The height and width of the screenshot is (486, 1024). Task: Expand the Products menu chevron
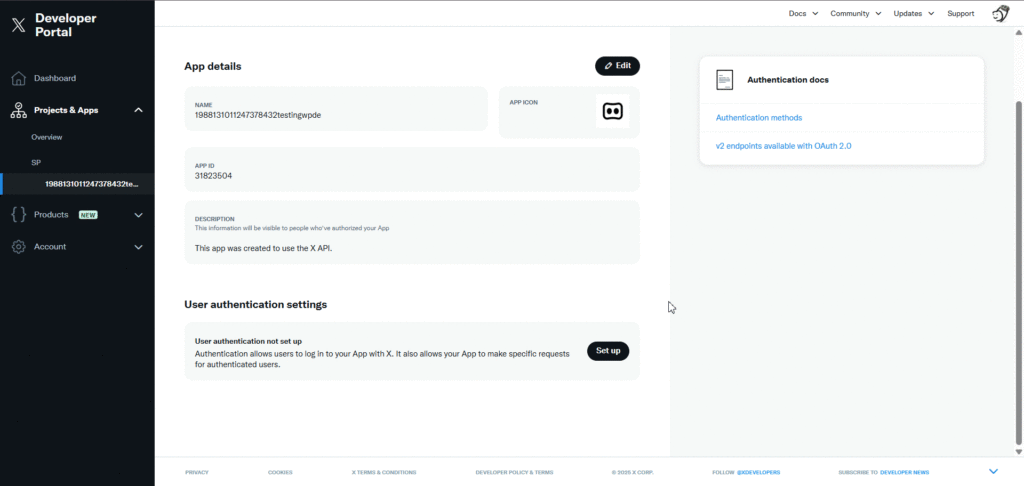point(138,215)
